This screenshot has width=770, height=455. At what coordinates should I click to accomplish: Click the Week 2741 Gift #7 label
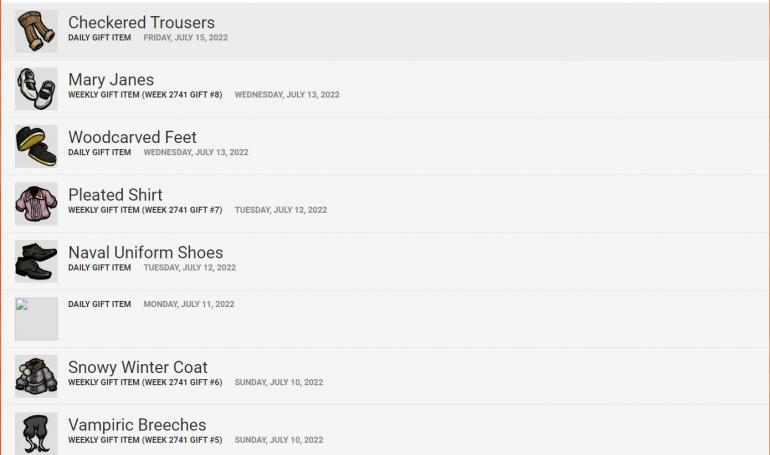coord(145,210)
